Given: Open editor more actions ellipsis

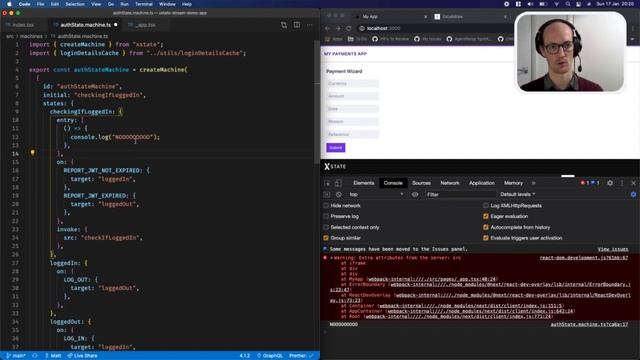Looking at the screenshot, I should point(309,25).
